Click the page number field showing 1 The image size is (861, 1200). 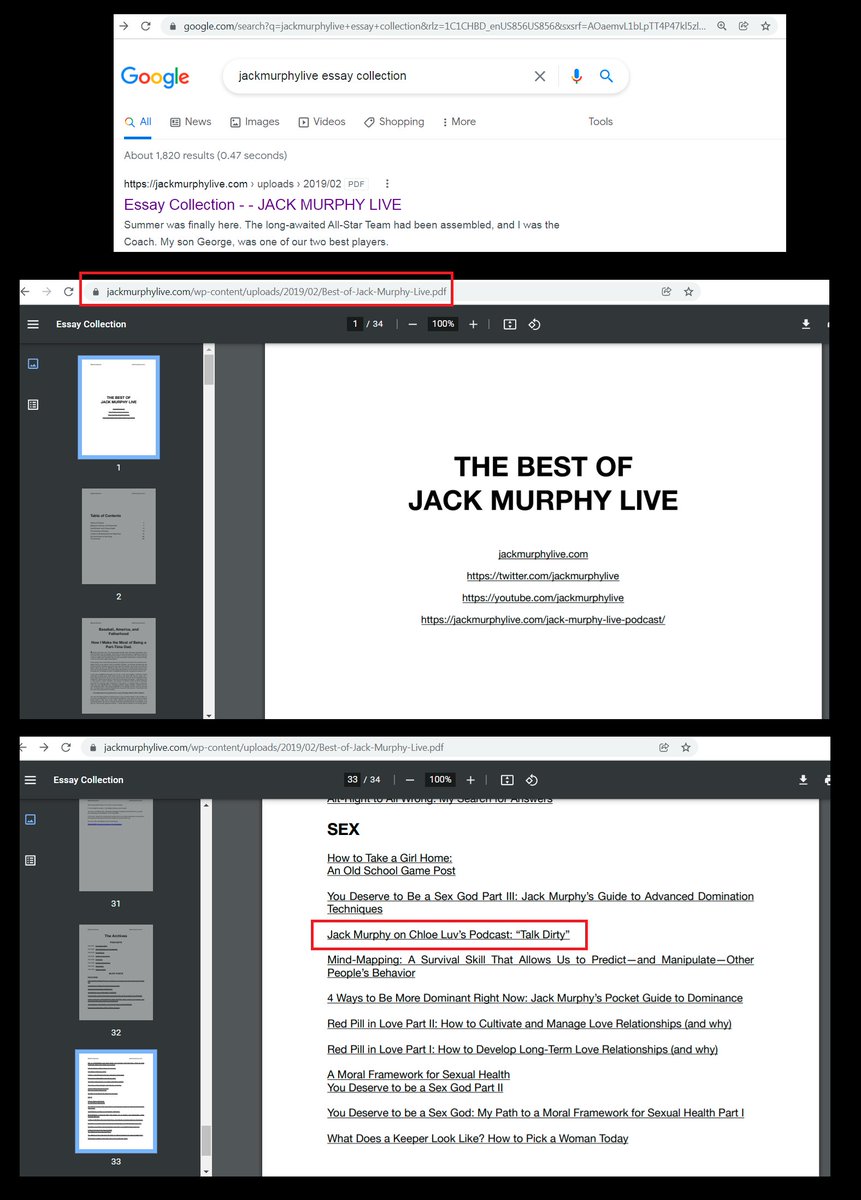coord(354,324)
